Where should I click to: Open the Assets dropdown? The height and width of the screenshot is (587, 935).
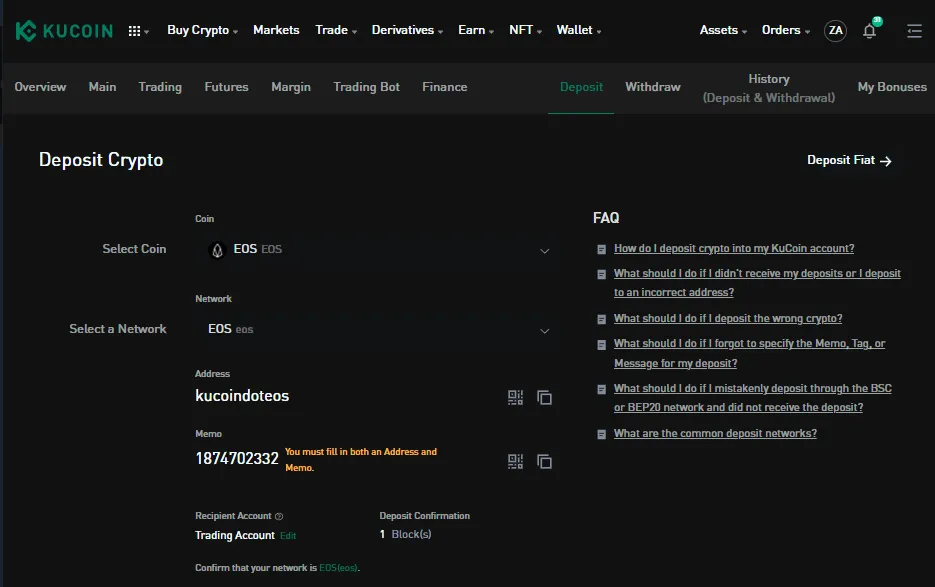(x=723, y=30)
